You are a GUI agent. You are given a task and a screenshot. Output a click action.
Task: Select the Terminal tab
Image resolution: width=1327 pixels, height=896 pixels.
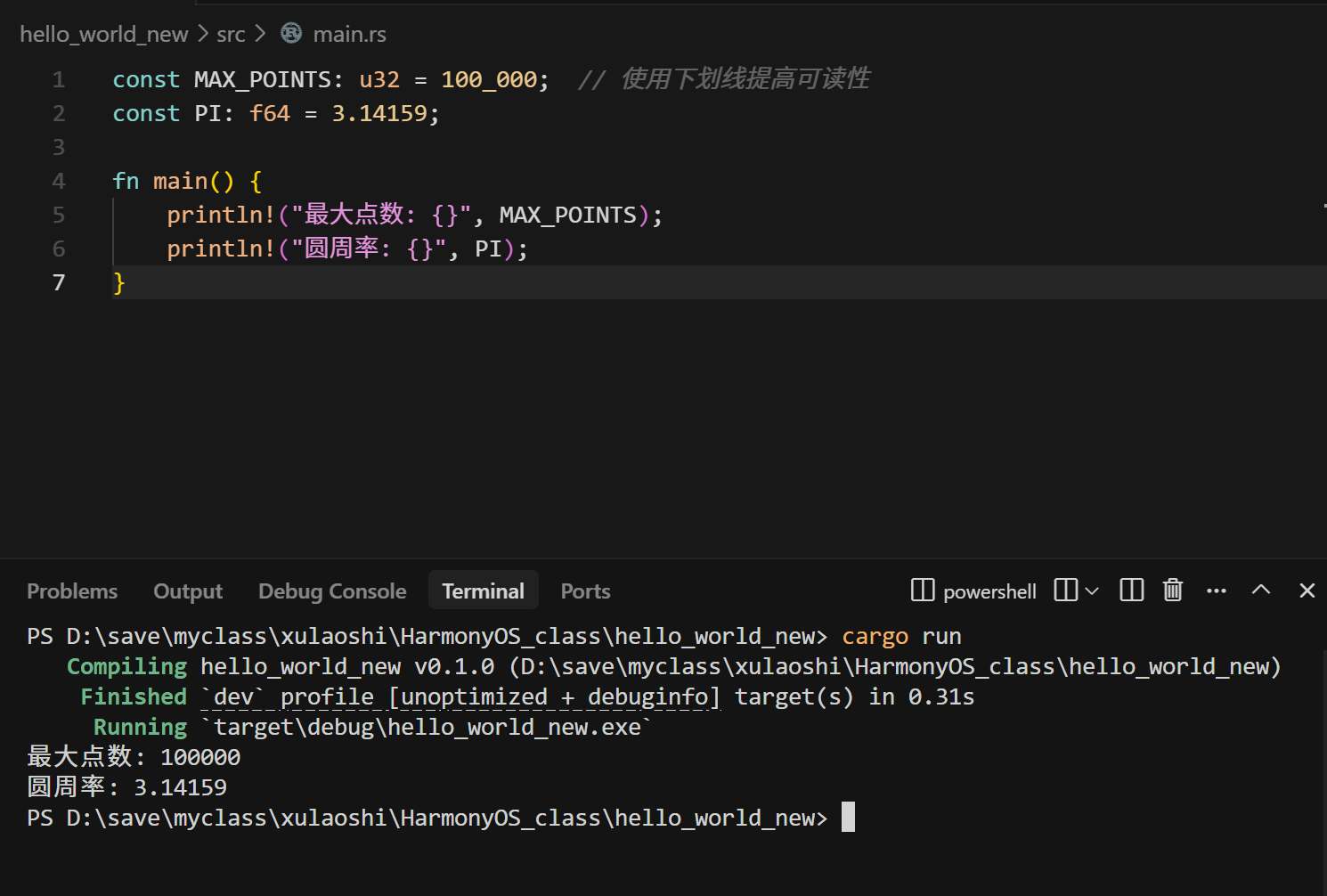(x=484, y=591)
